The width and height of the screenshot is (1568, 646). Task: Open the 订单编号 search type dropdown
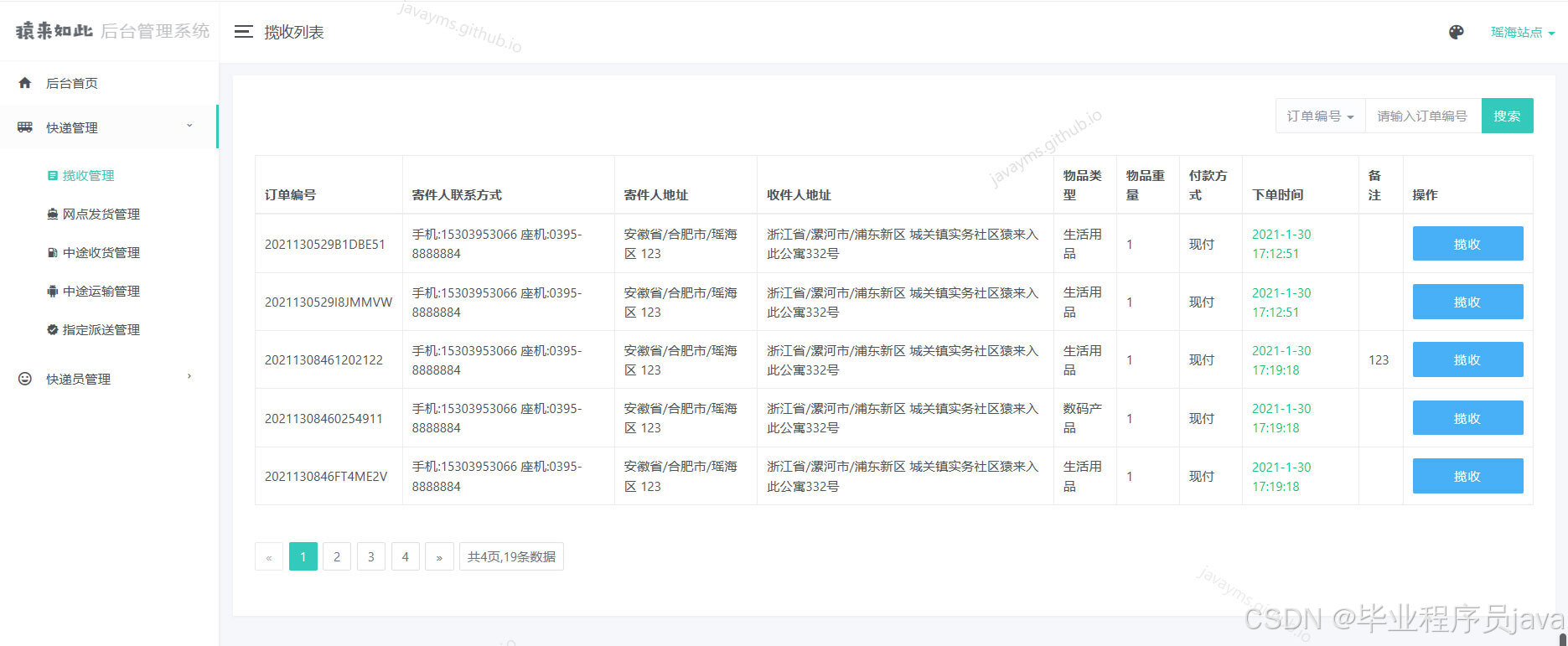(1321, 116)
